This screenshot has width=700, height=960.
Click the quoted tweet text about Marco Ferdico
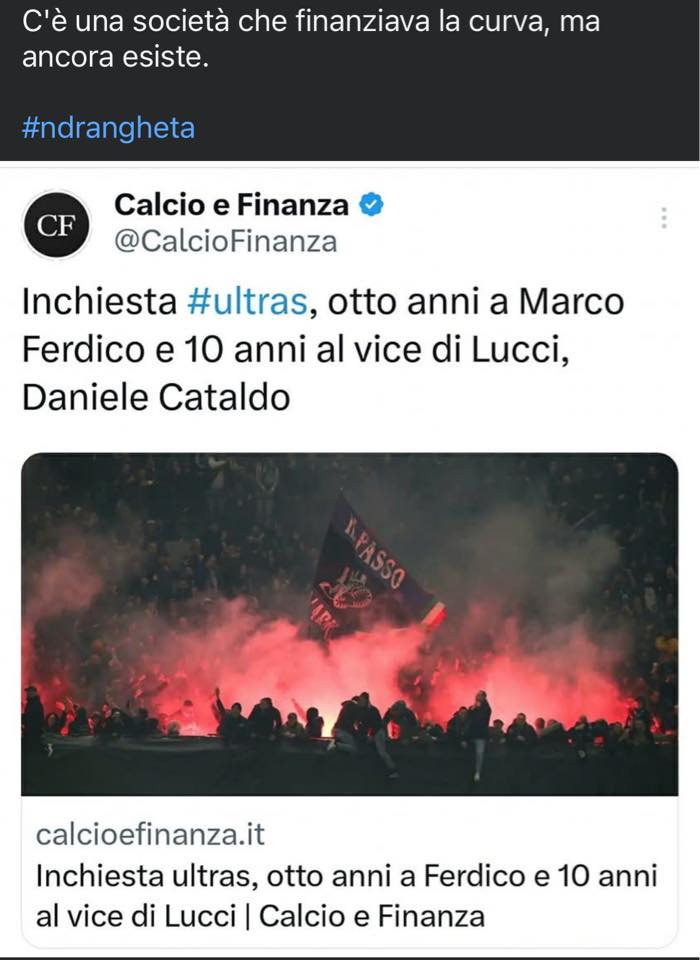click(323, 349)
